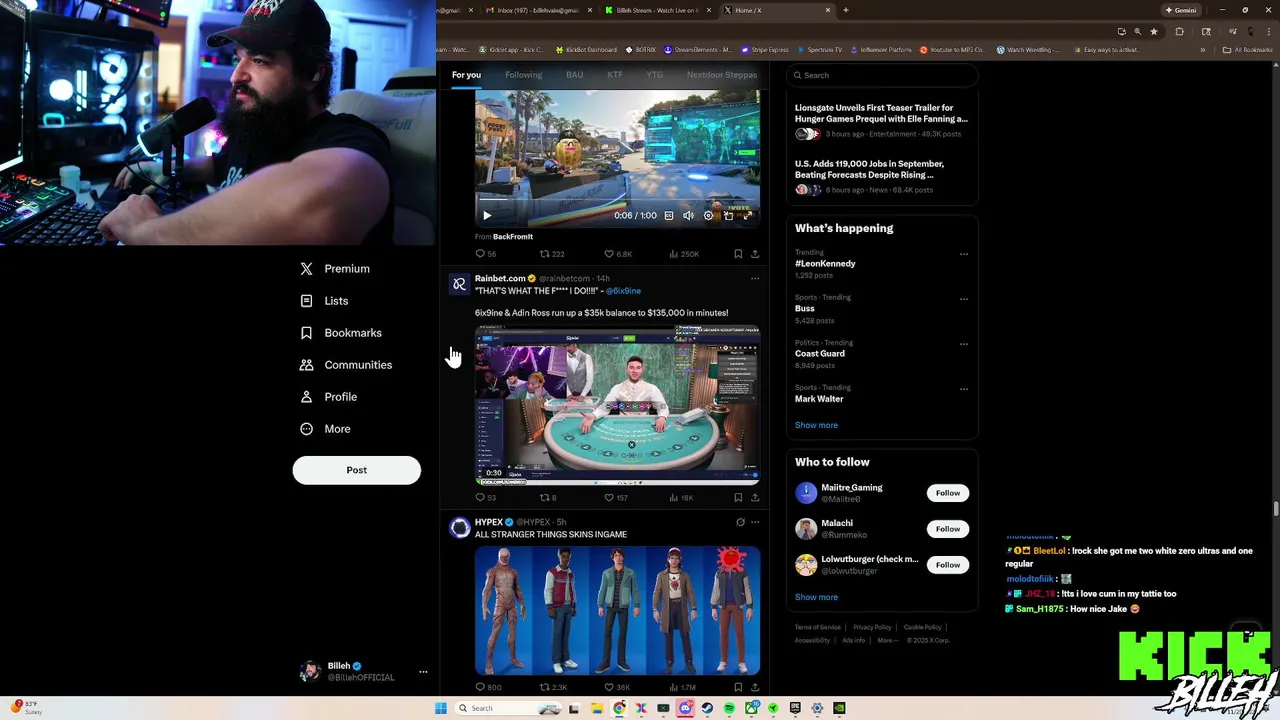This screenshot has height=720, width=1280.
Task: Open the Premium page in X sidebar
Action: 335,269
